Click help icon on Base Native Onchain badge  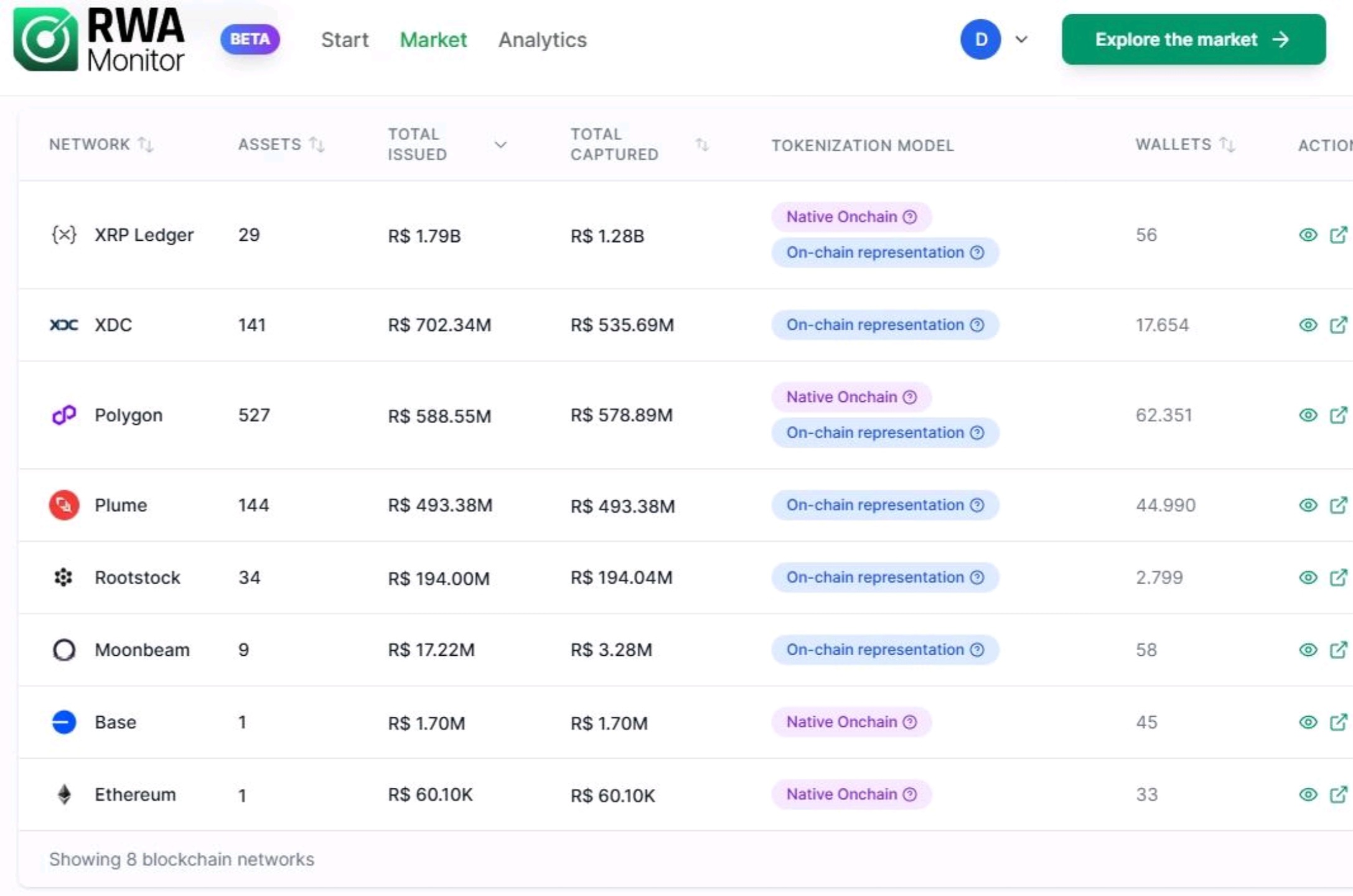coord(910,722)
